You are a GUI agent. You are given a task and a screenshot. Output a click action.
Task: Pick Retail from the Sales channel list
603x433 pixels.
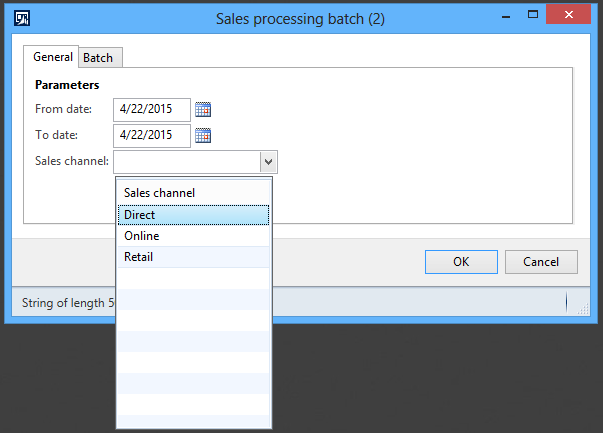click(194, 257)
